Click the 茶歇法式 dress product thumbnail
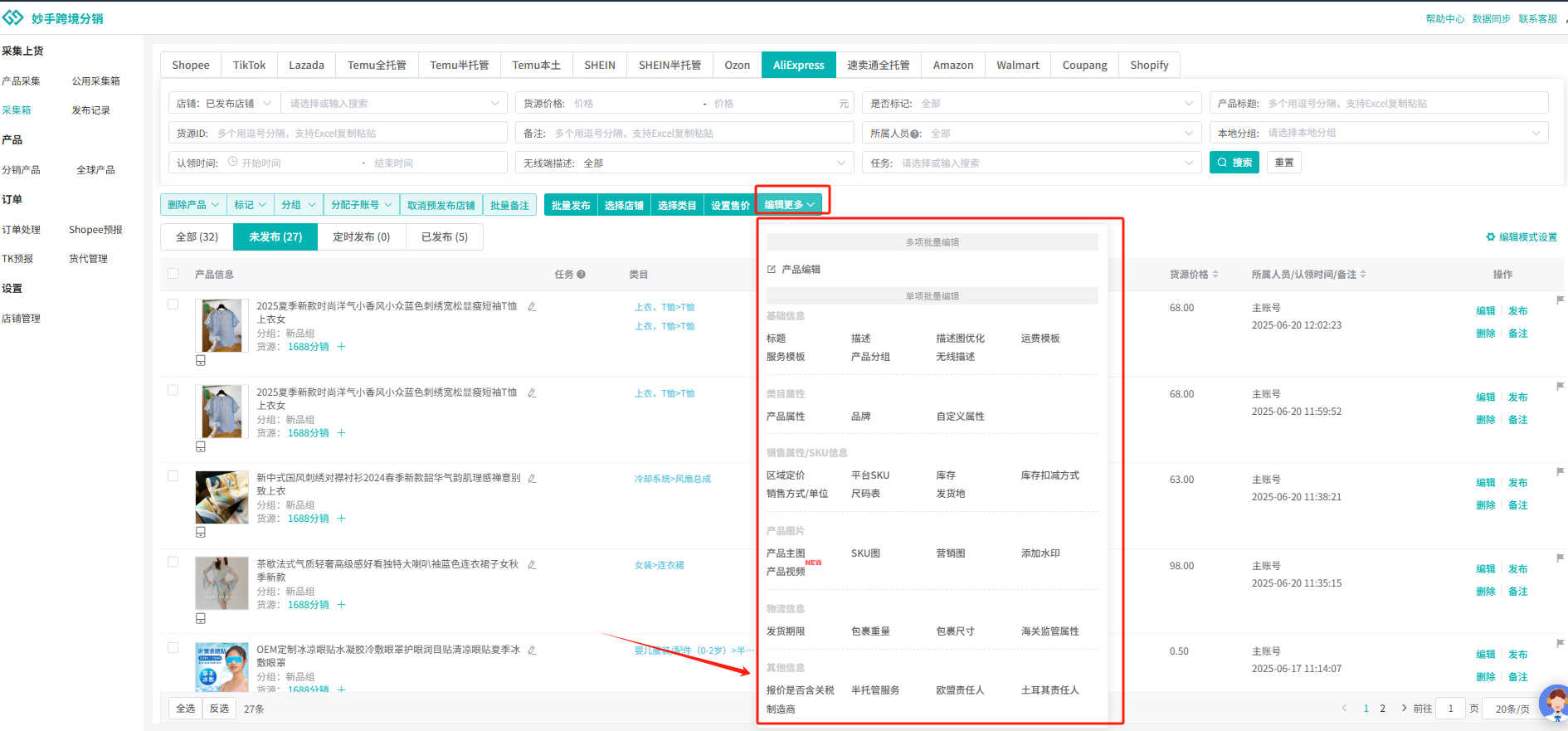This screenshot has width=1568, height=731. [222, 583]
